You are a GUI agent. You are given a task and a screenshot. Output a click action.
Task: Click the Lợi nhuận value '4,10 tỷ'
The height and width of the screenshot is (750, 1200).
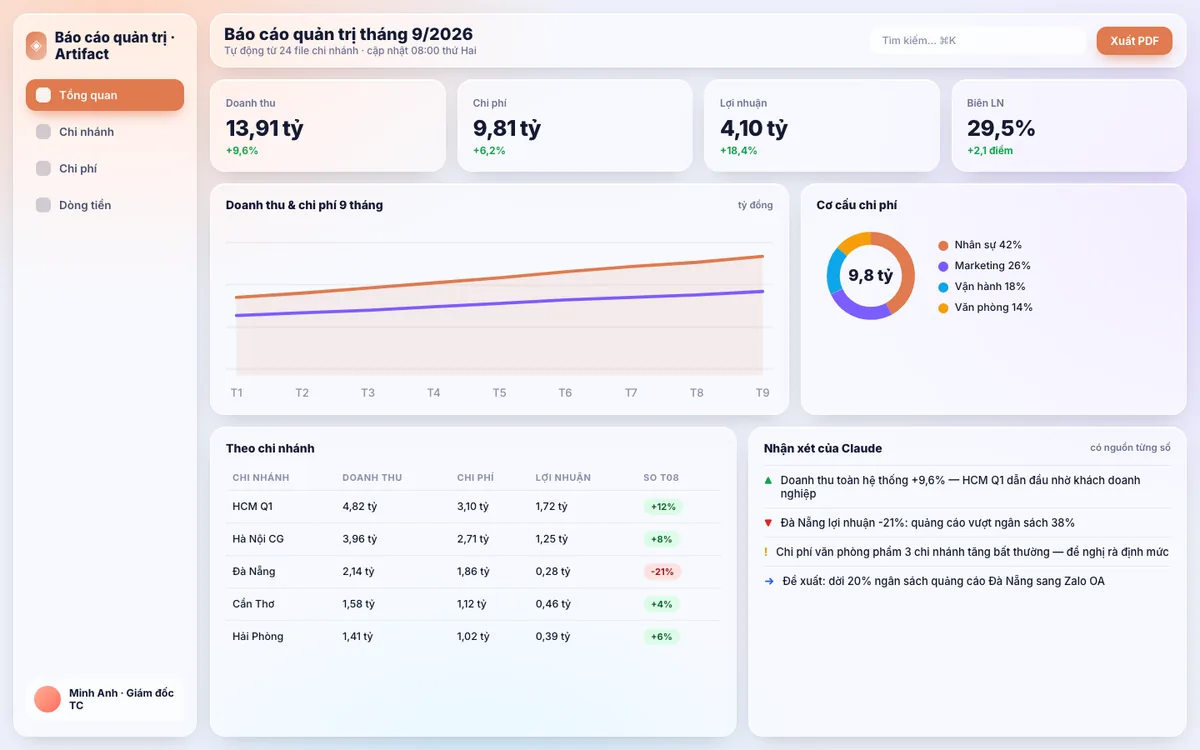tap(754, 128)
